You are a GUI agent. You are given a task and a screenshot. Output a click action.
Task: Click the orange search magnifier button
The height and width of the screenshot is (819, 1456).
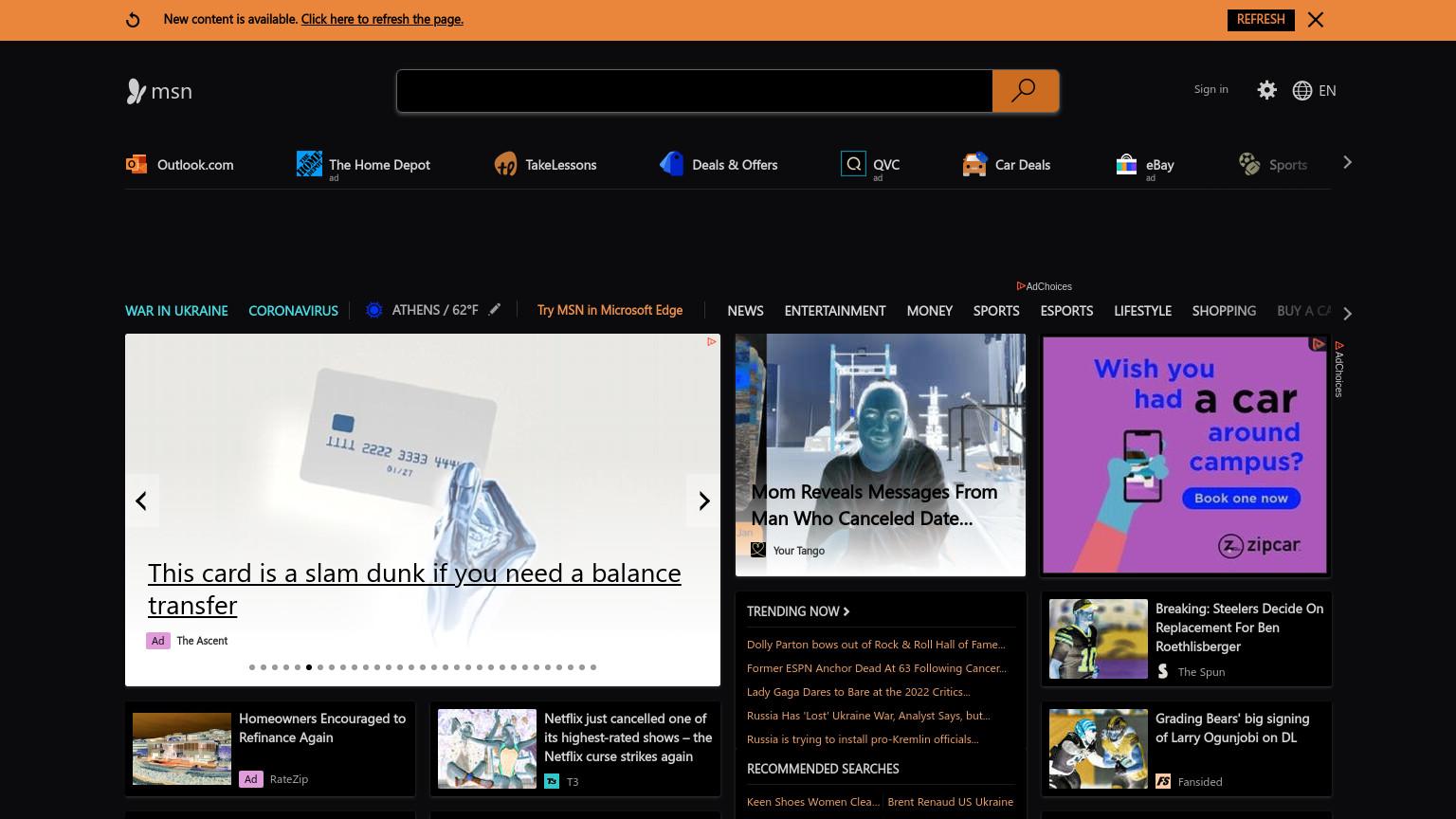coord(1025,91)
